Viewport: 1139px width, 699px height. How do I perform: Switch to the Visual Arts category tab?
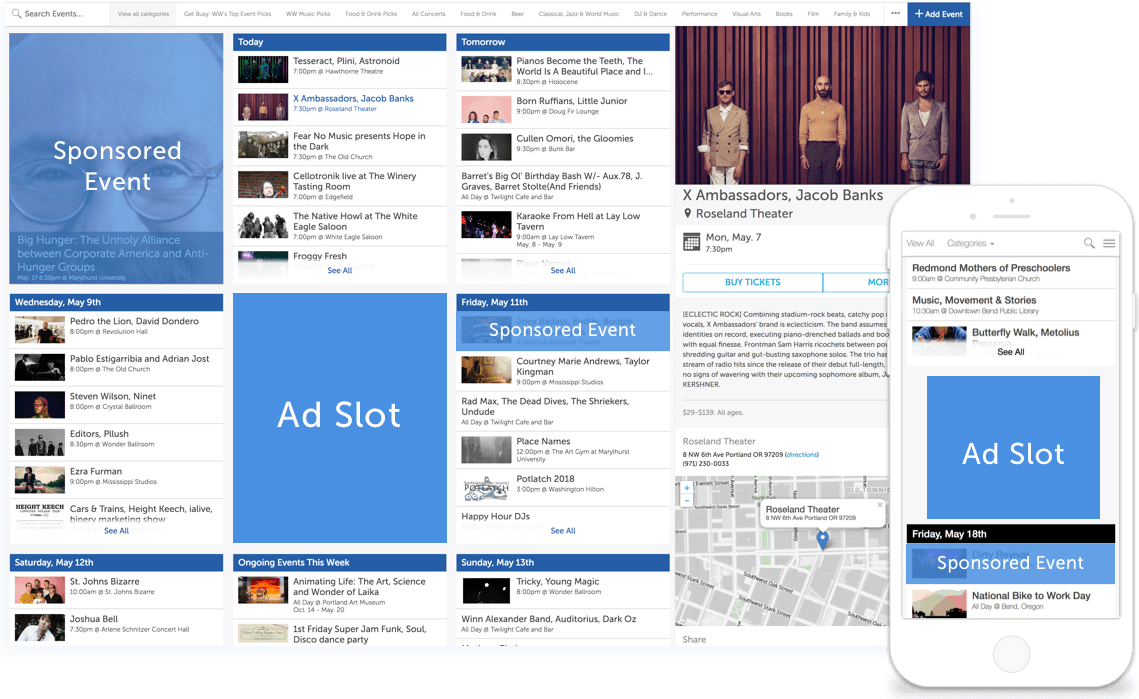click(x=746, y=14)
